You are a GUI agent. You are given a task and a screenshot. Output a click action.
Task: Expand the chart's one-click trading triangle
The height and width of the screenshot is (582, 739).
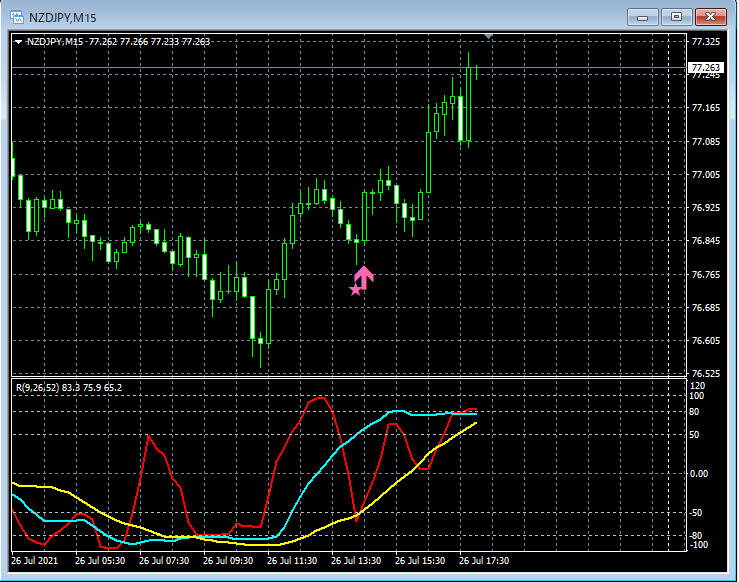click(x=18, y=42)
